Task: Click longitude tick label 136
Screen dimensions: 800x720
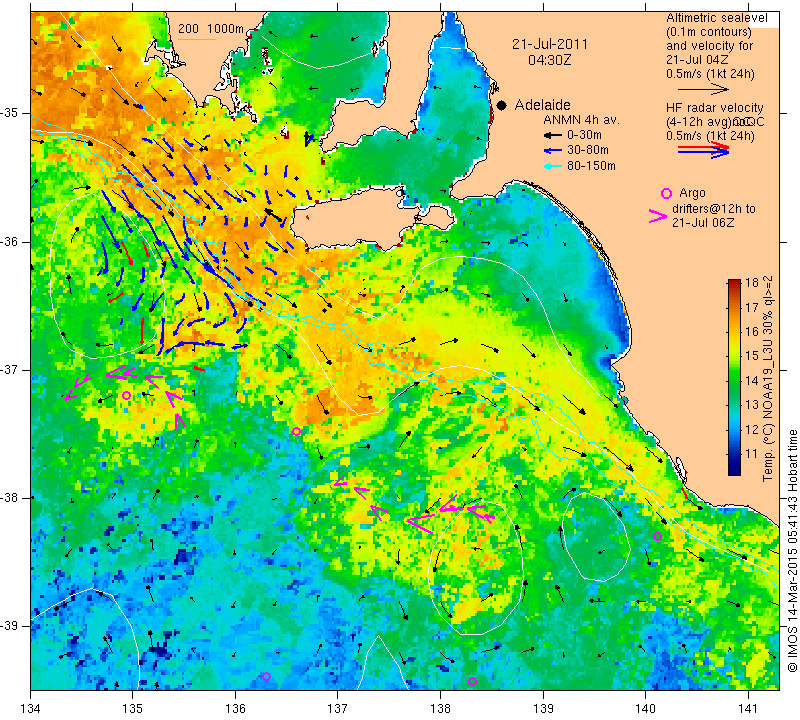Action: coord(235,709)
